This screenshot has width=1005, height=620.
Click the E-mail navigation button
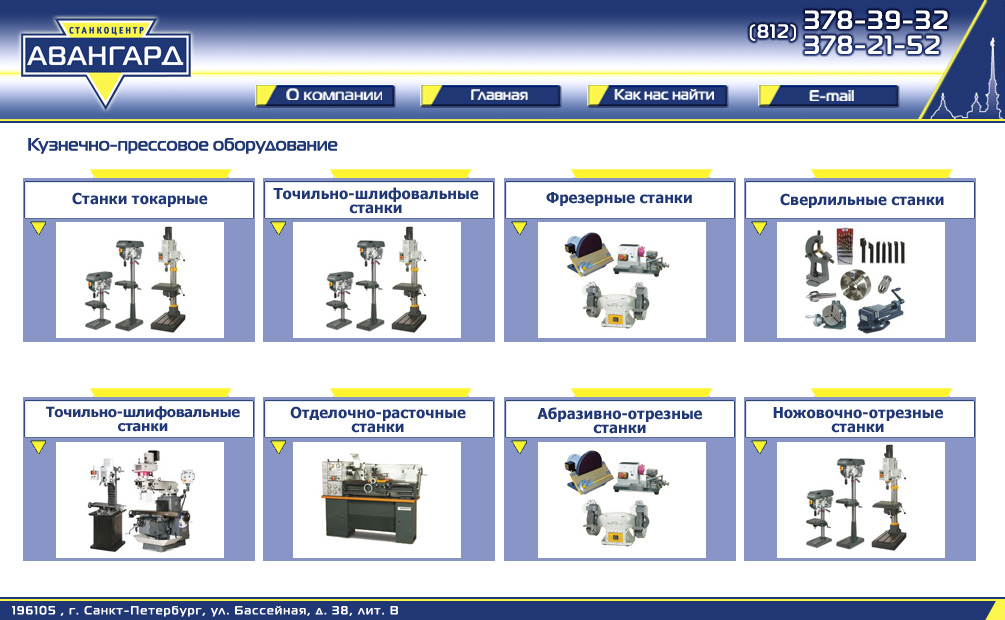click(x=829, y=96)
